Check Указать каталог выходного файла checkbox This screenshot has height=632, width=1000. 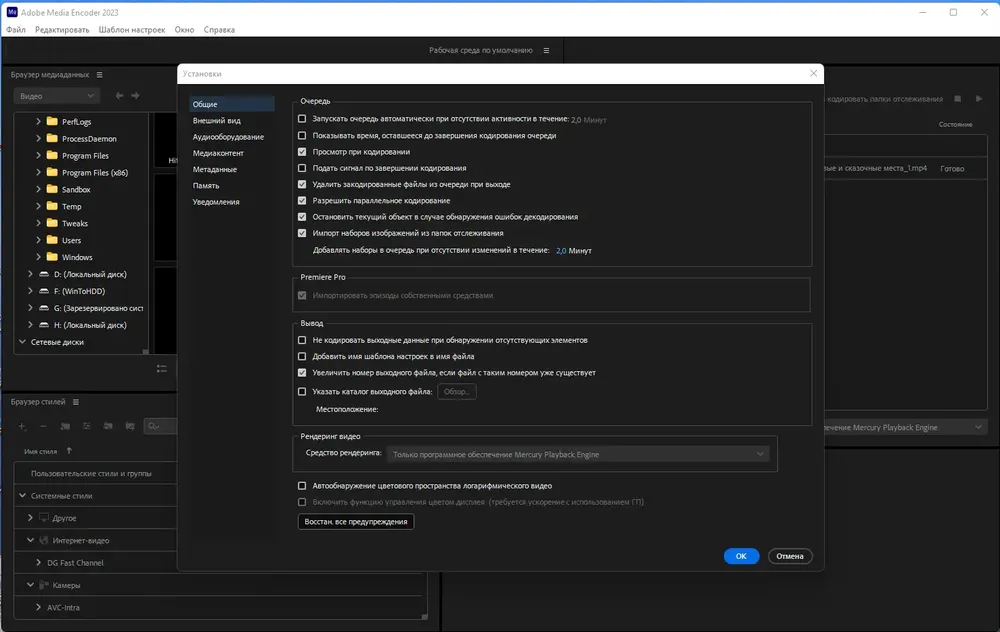click(302, 392)
